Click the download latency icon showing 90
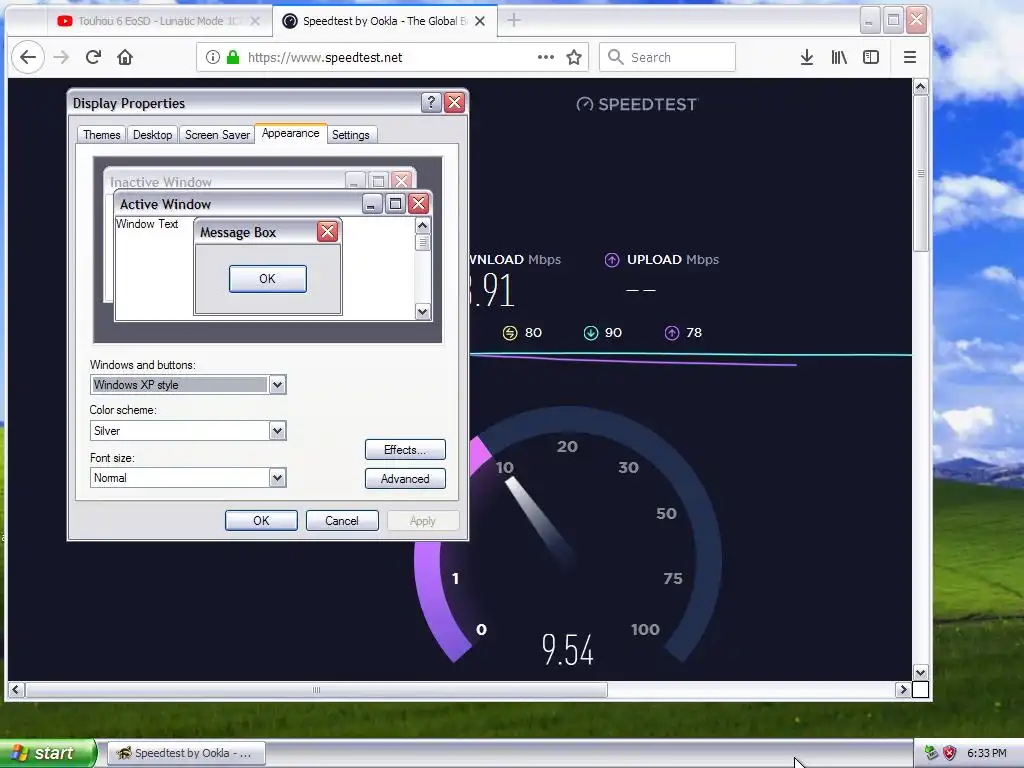The width and height of the screenshot is (1024, 768). [590, 333]
